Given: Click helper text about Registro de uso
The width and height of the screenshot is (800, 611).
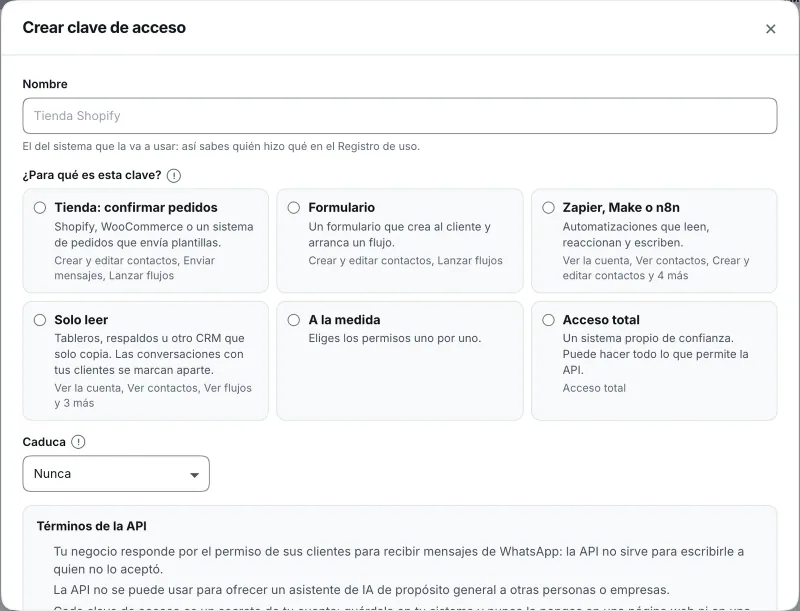Looking at the screenshot, I should 221,146.
